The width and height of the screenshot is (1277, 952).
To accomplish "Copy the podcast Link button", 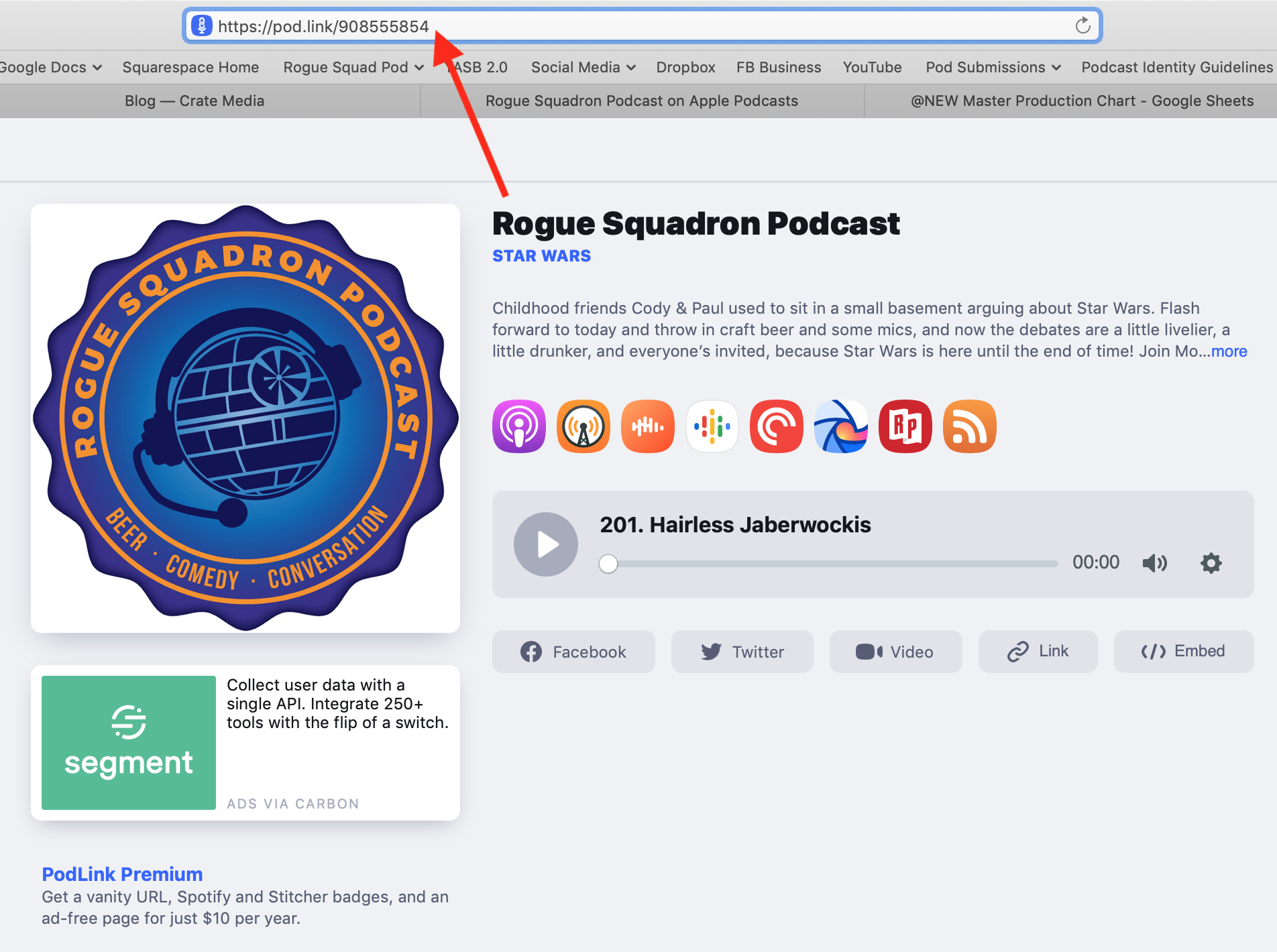I will click(x=1038, y=652).
